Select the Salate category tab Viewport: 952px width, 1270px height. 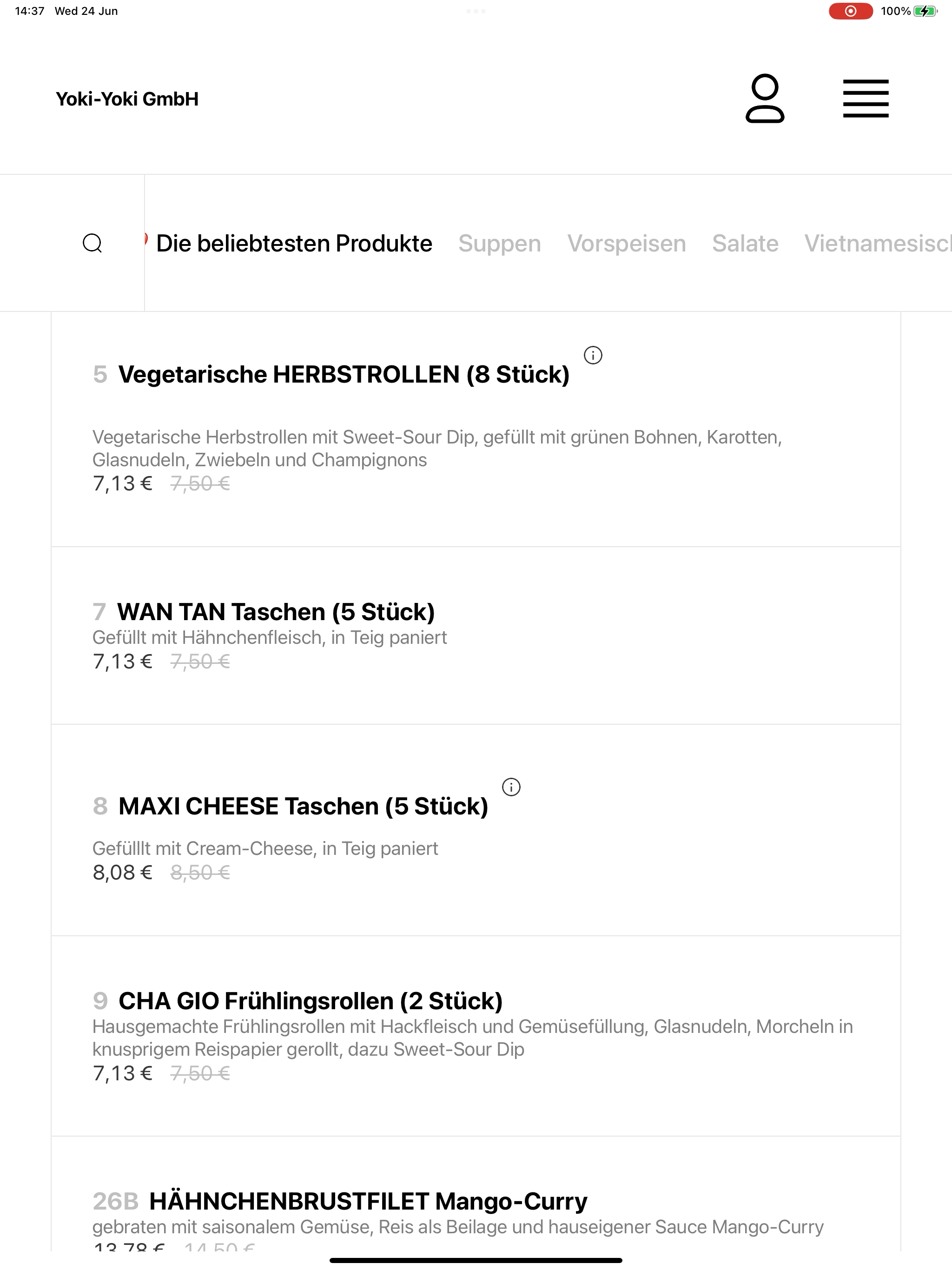click(745, 244)
